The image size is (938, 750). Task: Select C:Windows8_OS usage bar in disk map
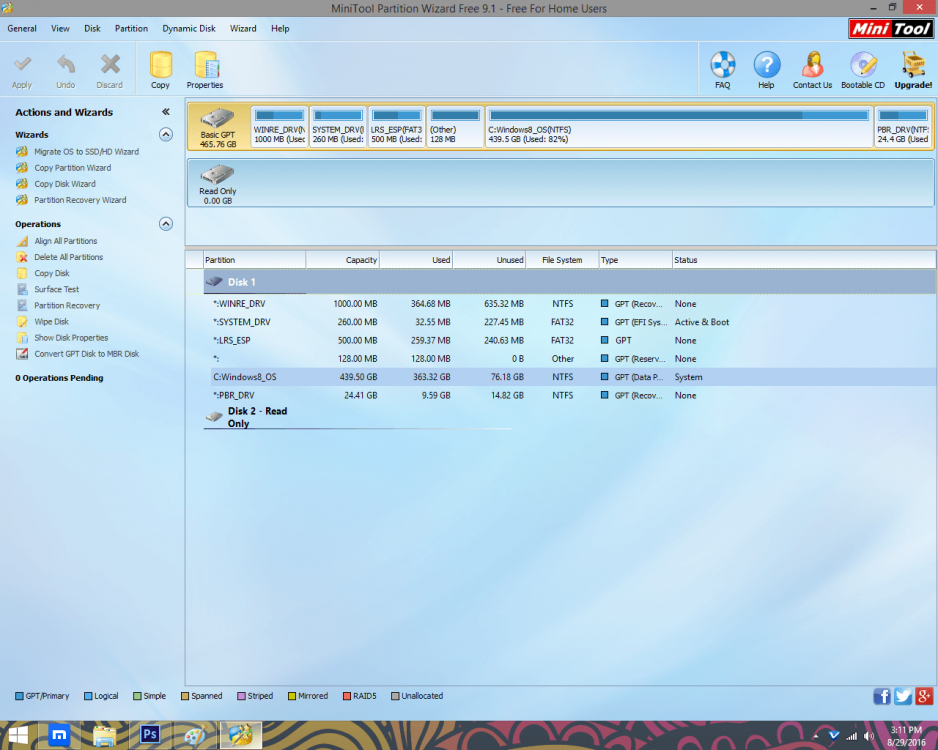[679, 115]
